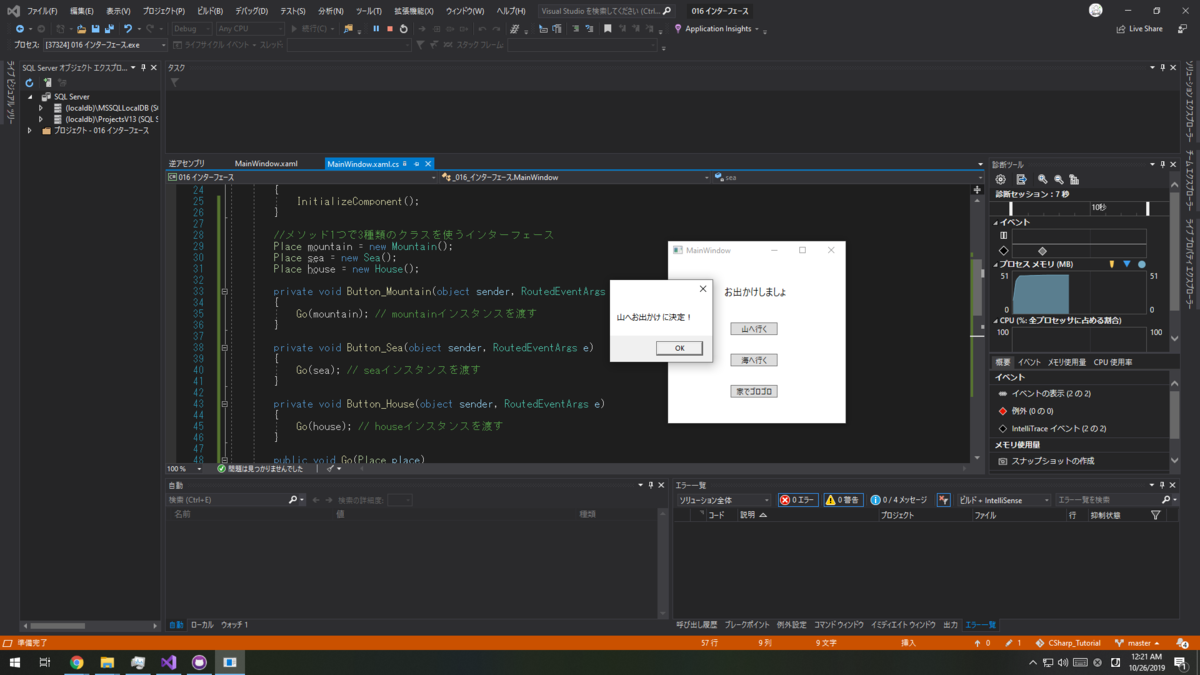The image size is (1200, 675).
Task: Expand the Debug configuration dropdown
Action: click(x=192, y=29)
